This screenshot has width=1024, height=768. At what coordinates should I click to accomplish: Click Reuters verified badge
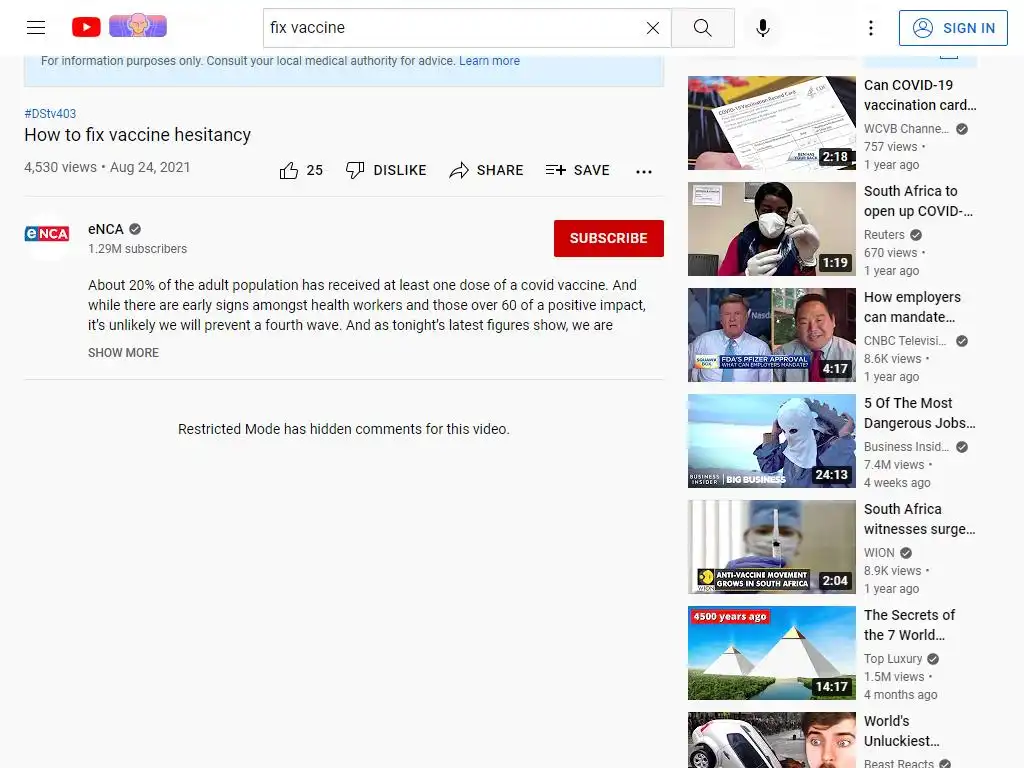click(916, 234)
